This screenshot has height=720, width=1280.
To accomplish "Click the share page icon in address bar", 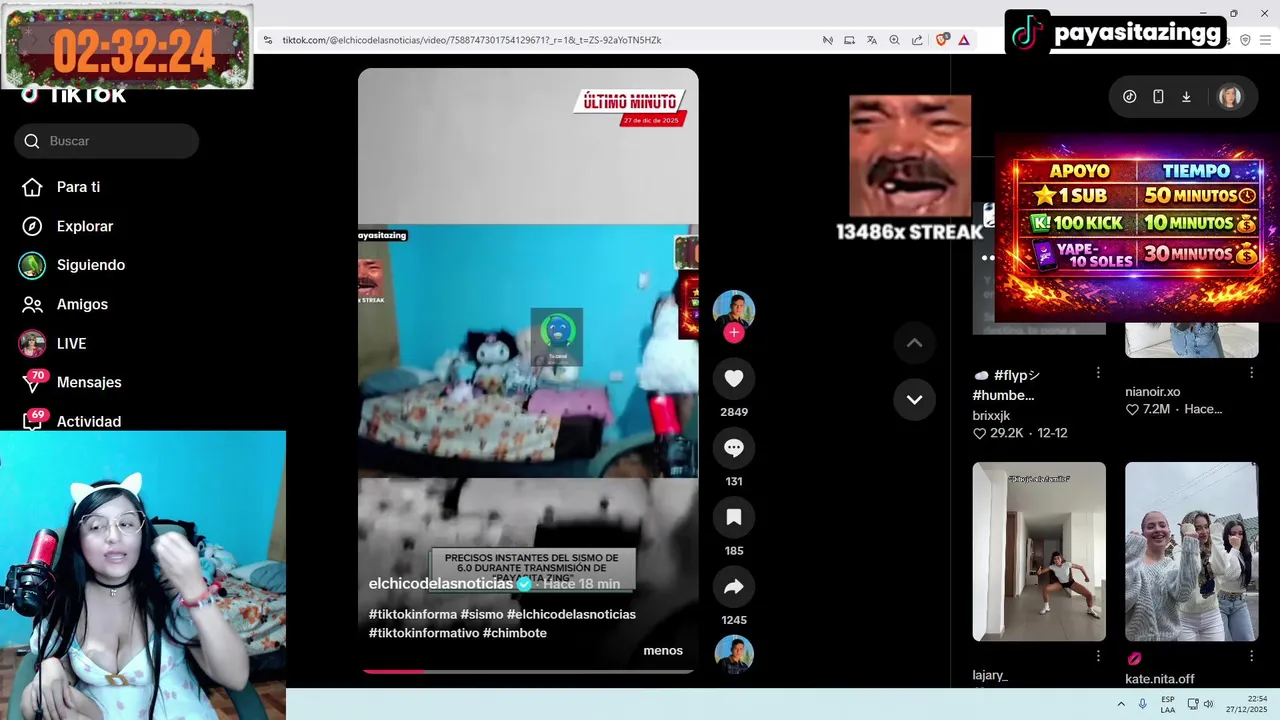I will [917, 40].
